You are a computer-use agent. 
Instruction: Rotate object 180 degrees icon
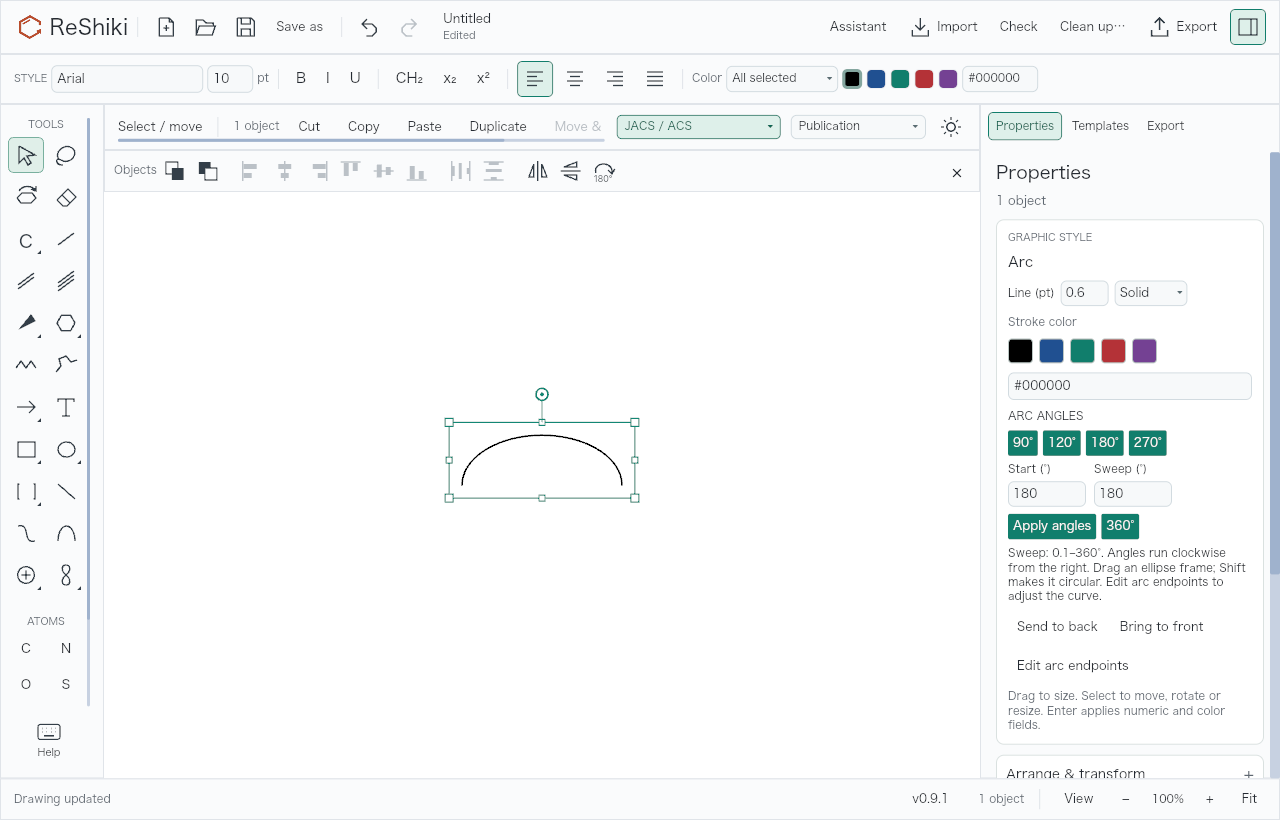point(604,171)
